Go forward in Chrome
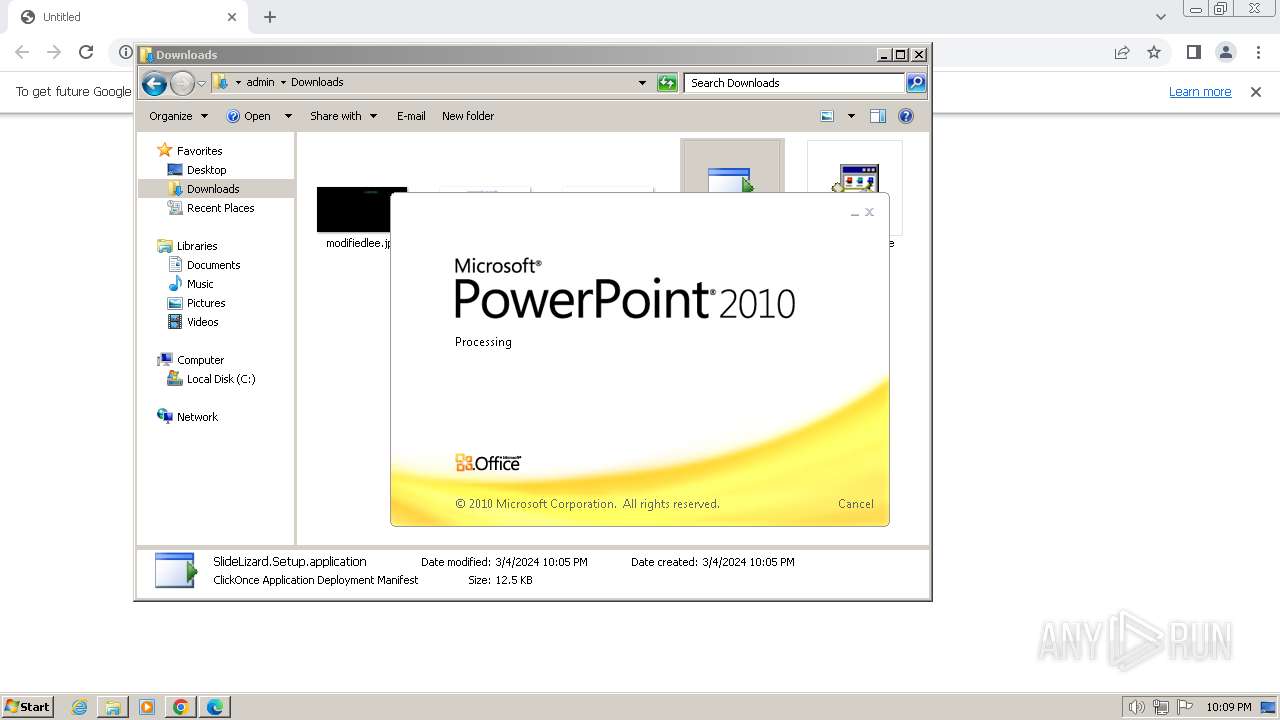The height and width of the screenshot is (720, 1280). (x=54, y=52)
